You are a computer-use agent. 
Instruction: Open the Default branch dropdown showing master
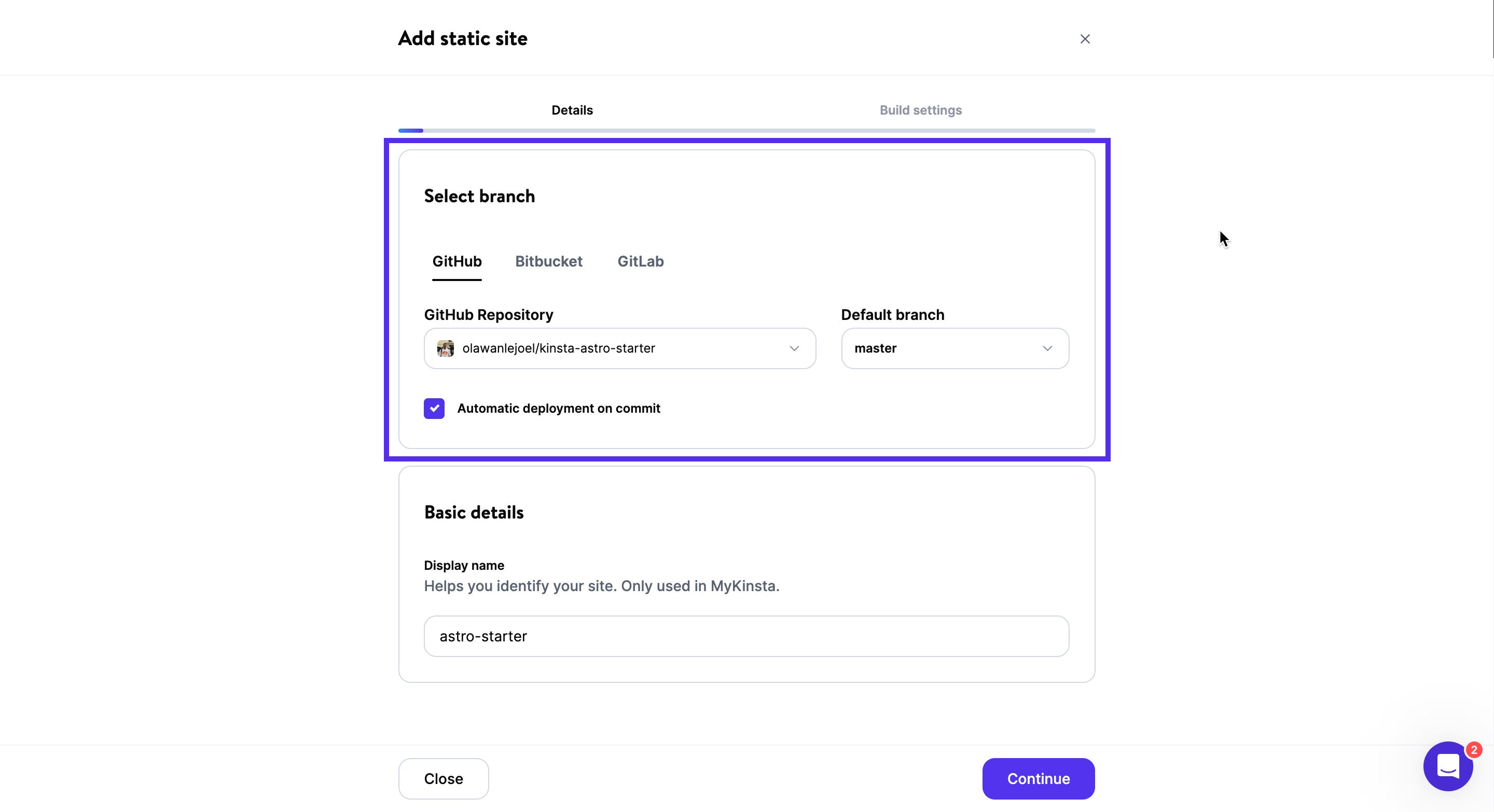pyautogui.click(x=954, y=348)
